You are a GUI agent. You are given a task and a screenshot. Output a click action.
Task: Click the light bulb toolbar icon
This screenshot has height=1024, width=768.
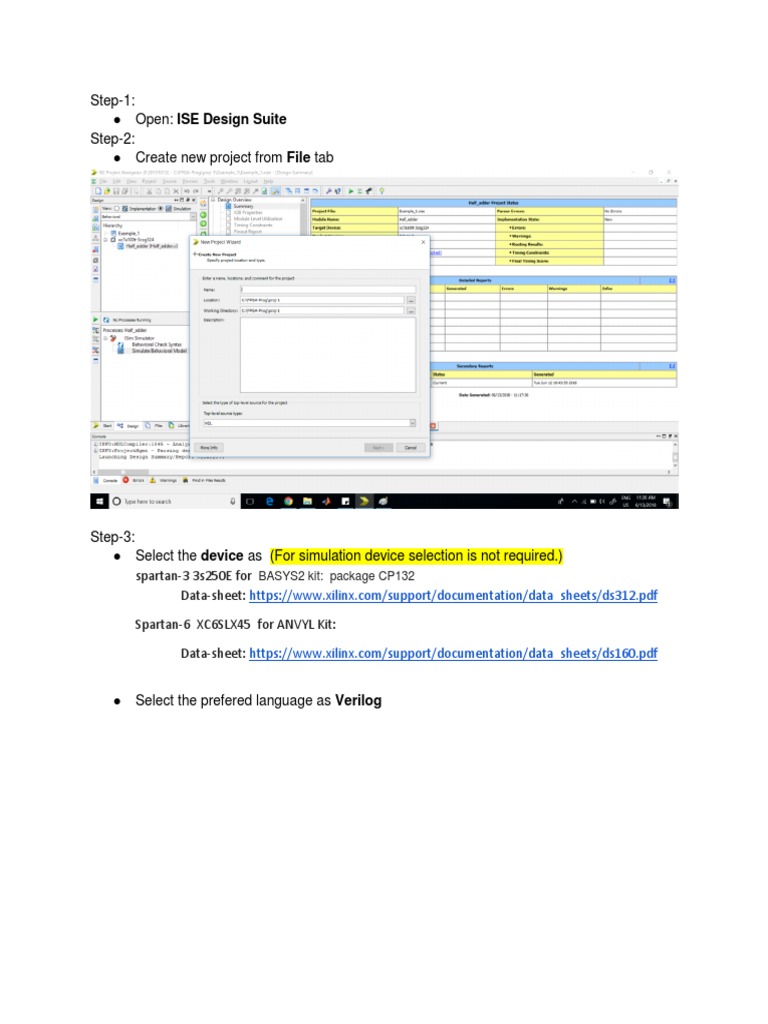(x=382, y=191)
